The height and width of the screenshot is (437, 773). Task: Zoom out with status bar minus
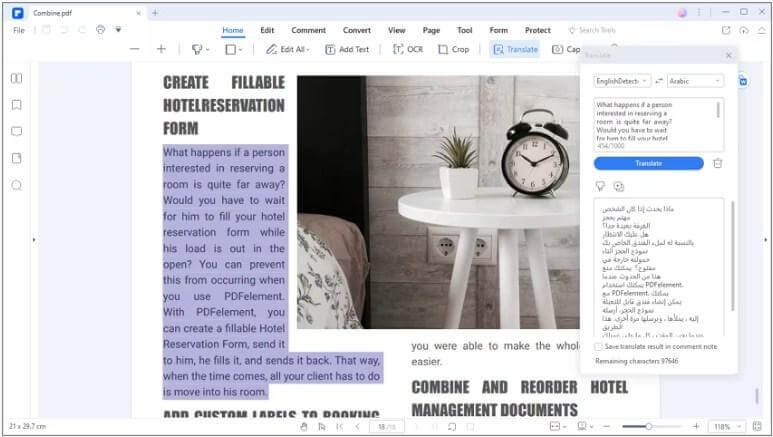[607, 427]
